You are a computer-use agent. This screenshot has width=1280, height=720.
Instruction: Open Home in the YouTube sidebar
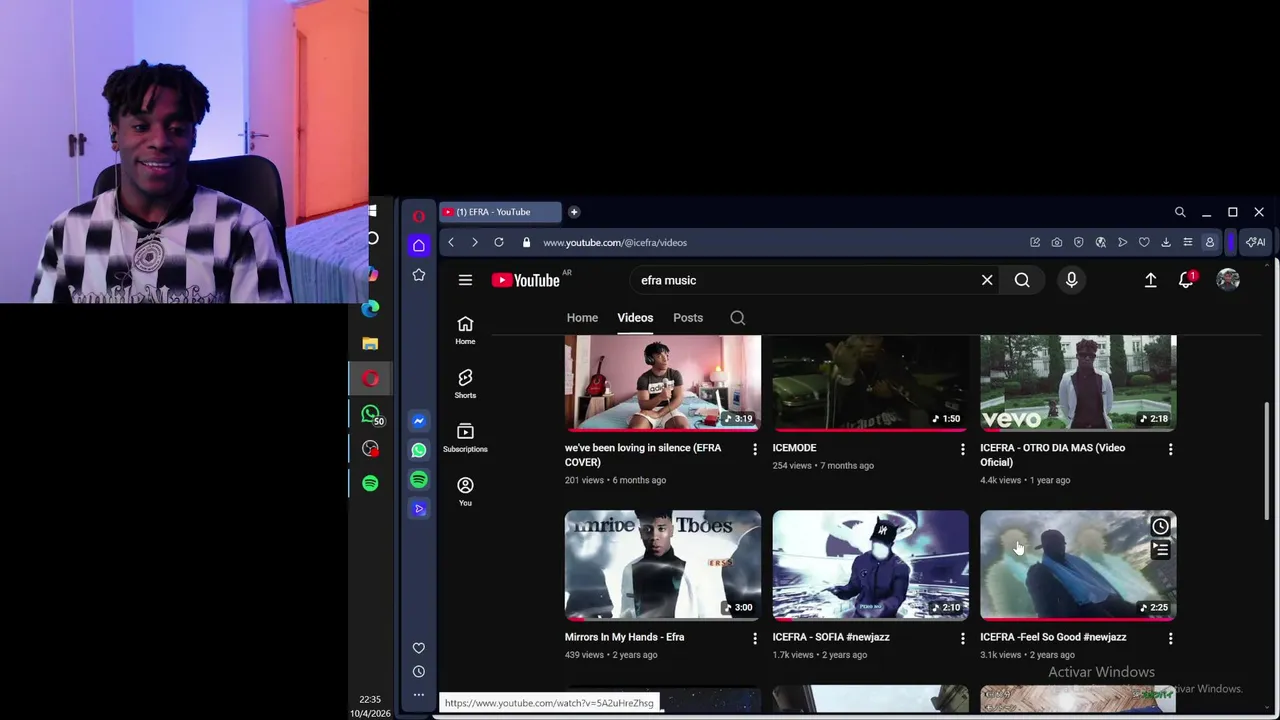465,330
